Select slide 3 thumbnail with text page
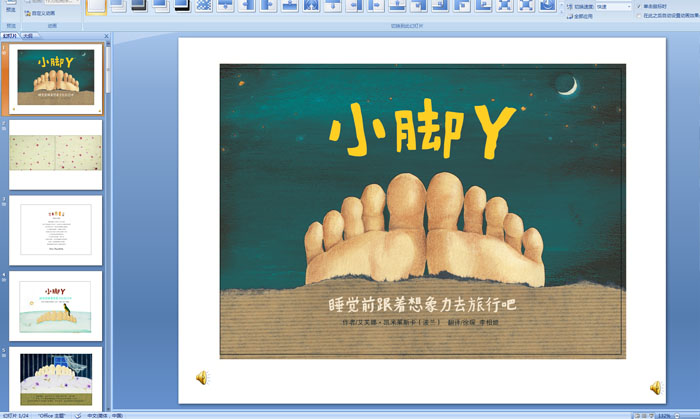 [x=56, y=230]
